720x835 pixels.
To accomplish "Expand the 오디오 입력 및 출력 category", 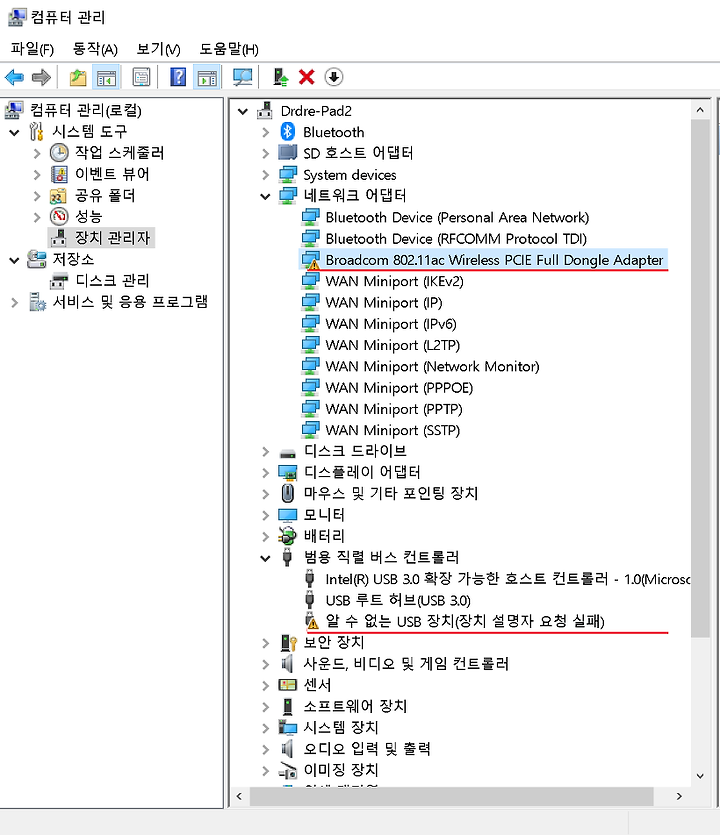I will [265, 749].
